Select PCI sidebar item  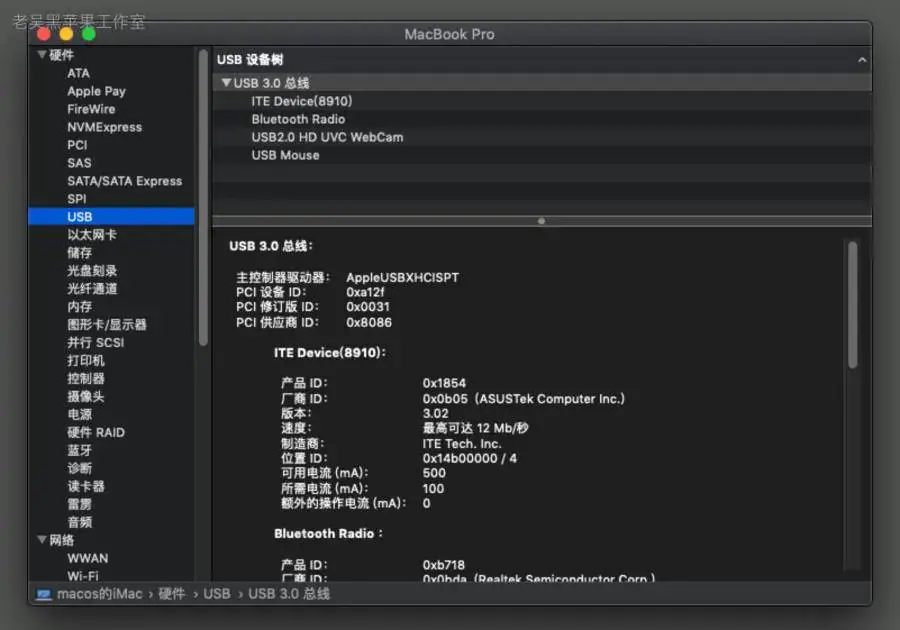77,145
